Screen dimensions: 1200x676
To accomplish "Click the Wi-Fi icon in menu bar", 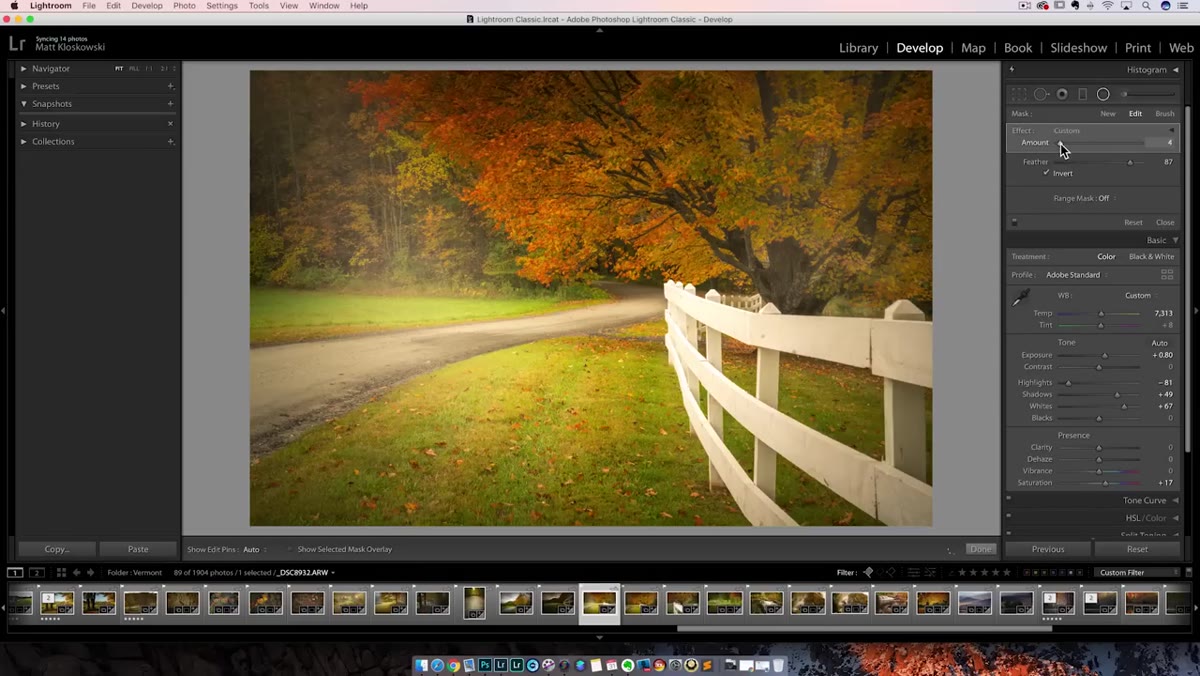I will click(x=1107, y=6).
